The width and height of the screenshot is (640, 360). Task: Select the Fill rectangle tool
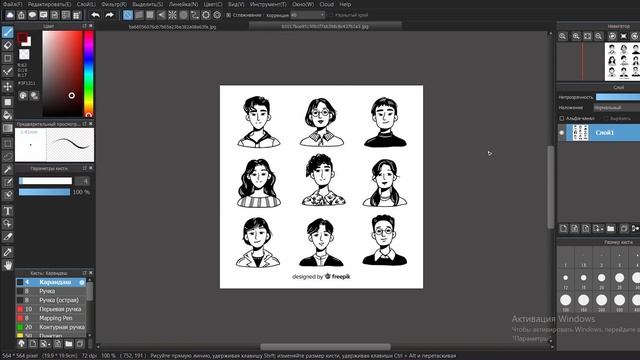click(8, 102)
